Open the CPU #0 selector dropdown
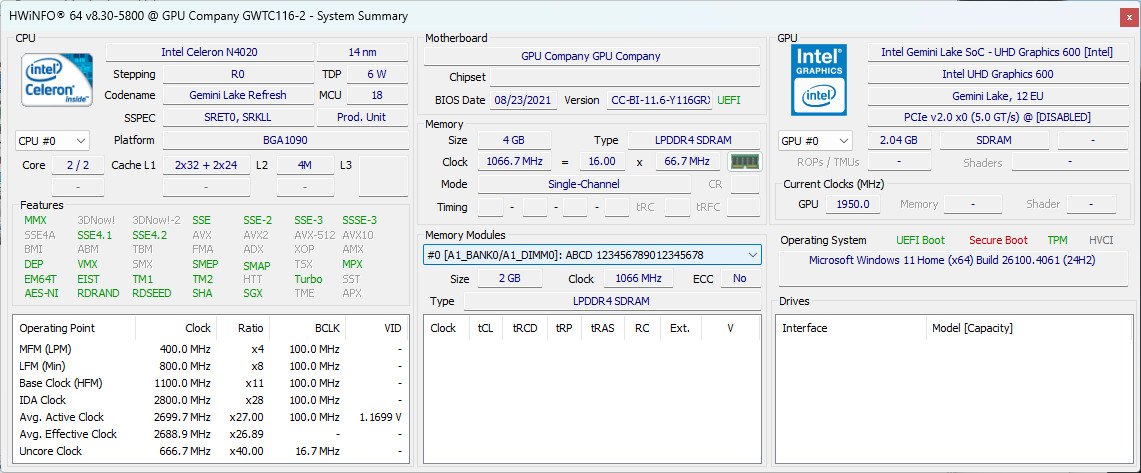The width and height of the screenshot is (1141, 473). click(52, 140)
